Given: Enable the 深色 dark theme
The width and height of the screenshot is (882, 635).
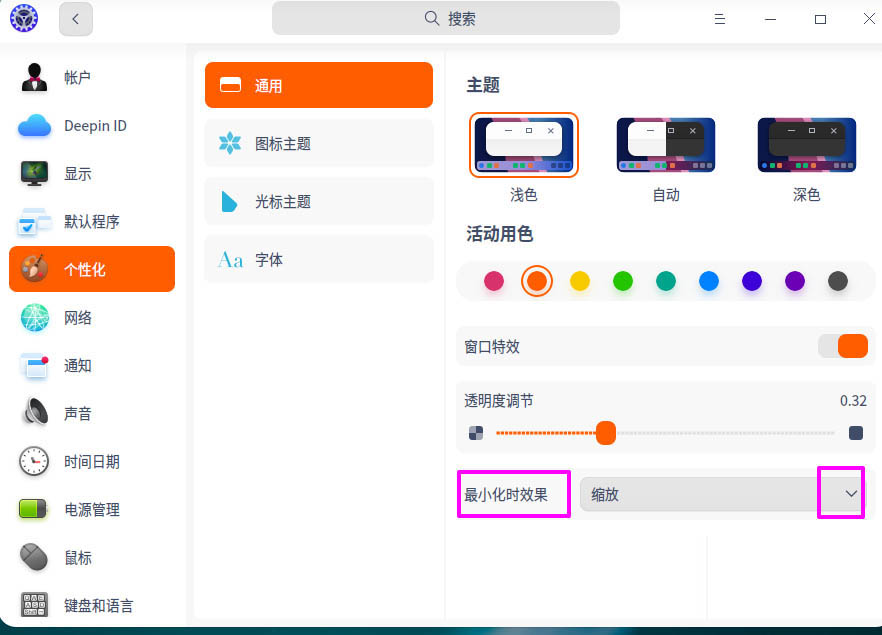Looking at the screenshot, I should [x=806, y=144].
